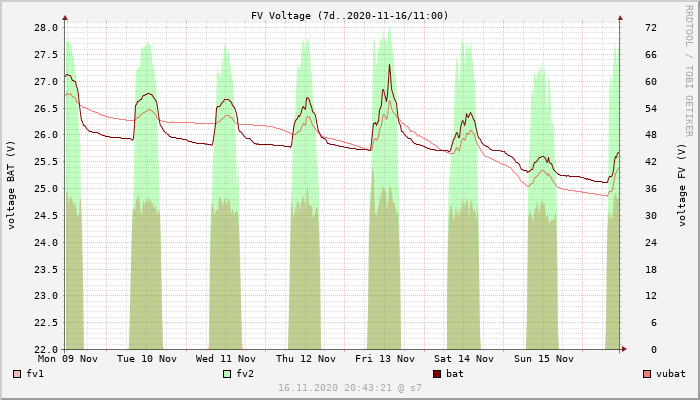Click the 48 right axis value
The image size is (700, 400).
tap(651, 134)
